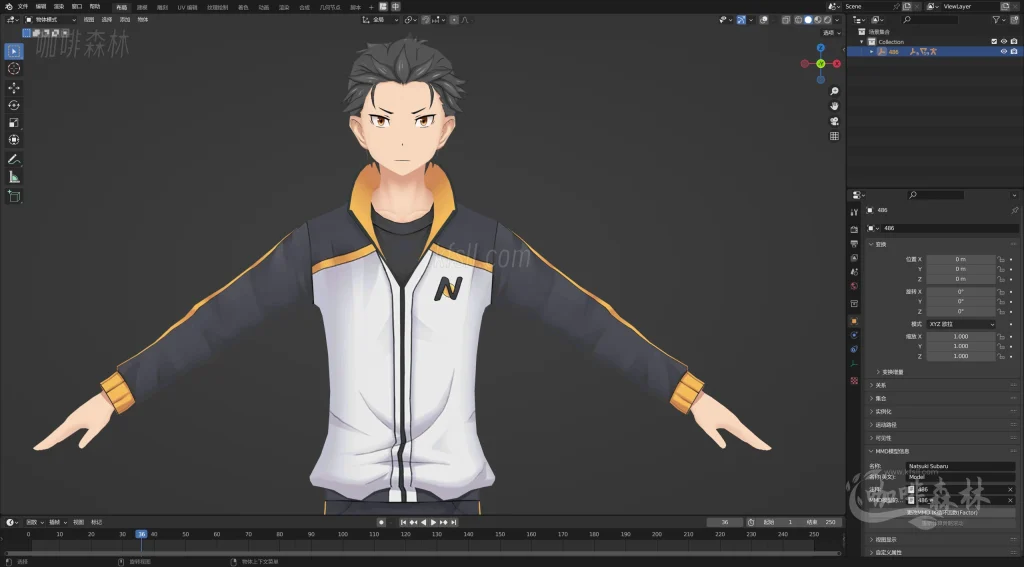Click frame 36 playhead marker
The image size is (1024, 567).
tap(141, 534)
